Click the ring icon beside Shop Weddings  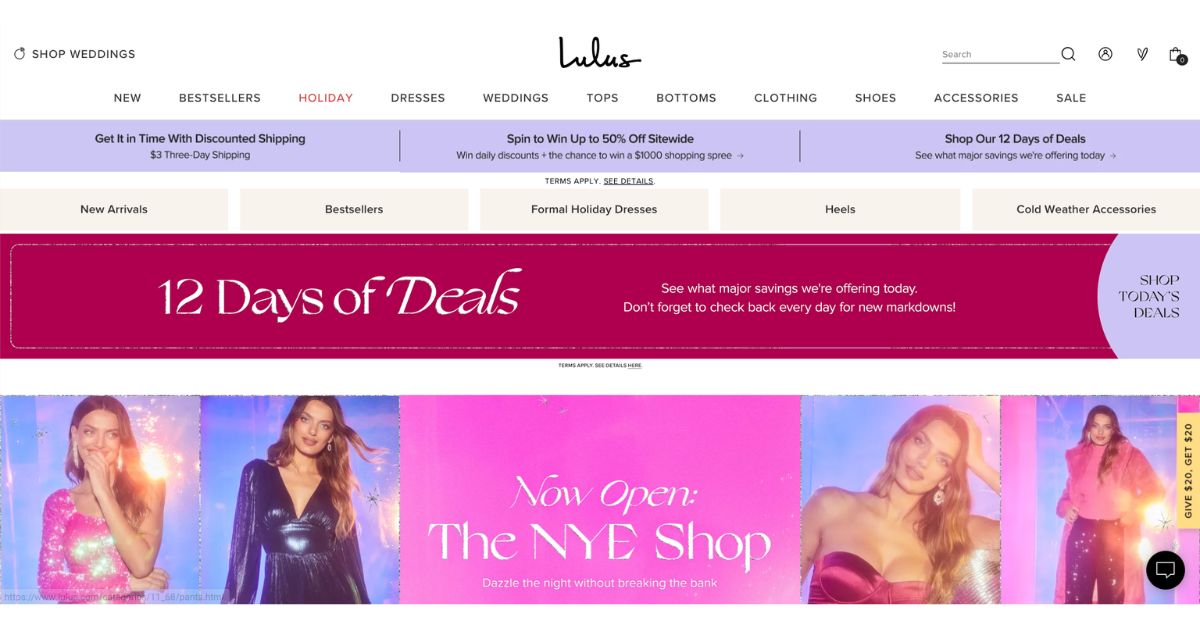(19, 54)
